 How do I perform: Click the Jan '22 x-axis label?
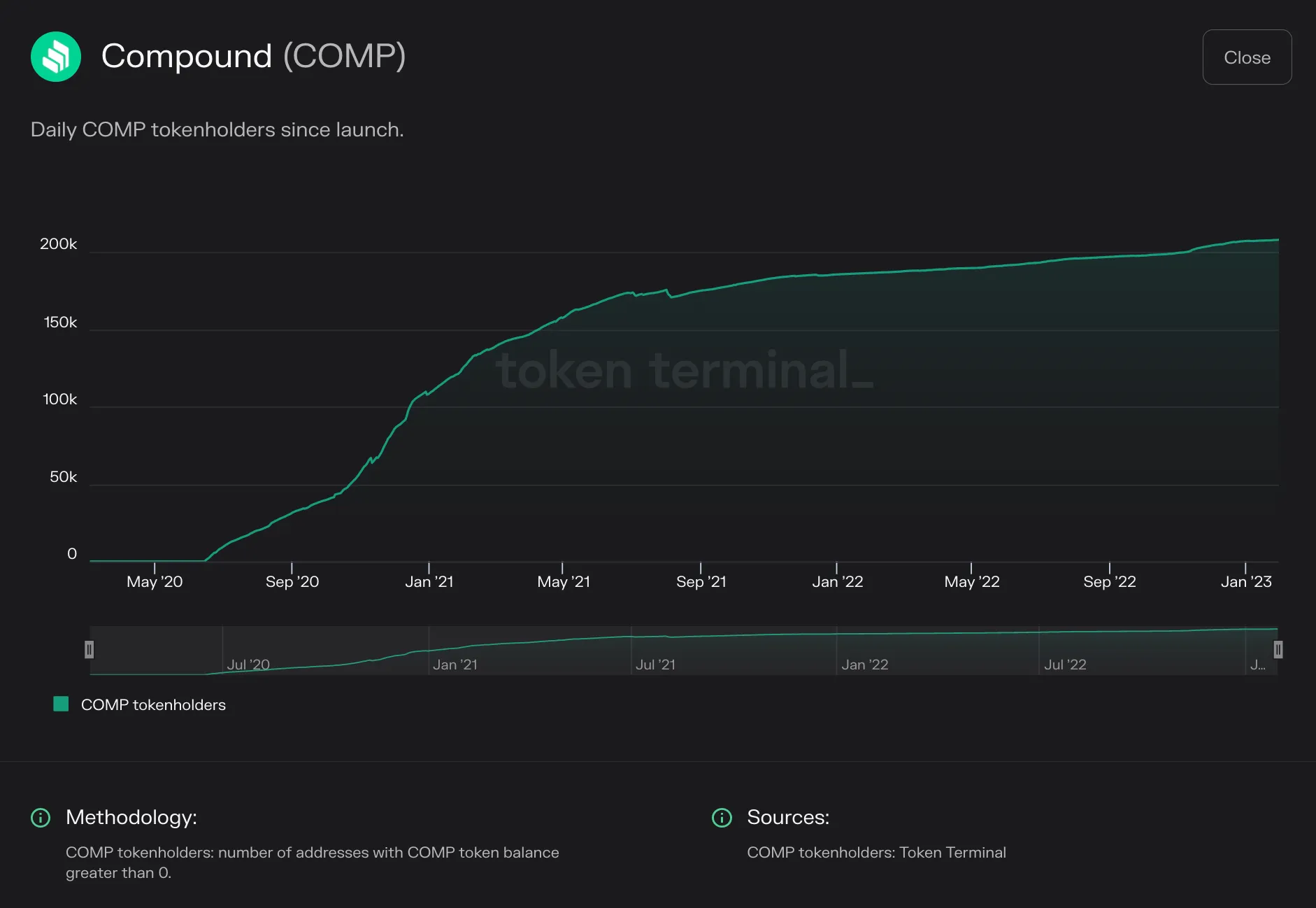(838, 581)
